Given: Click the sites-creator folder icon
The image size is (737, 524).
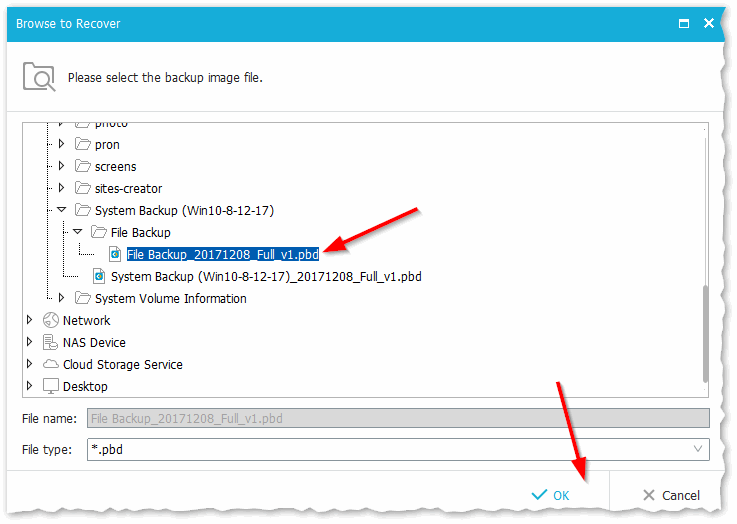Looking at the screenshot, I should coord(82,189).
